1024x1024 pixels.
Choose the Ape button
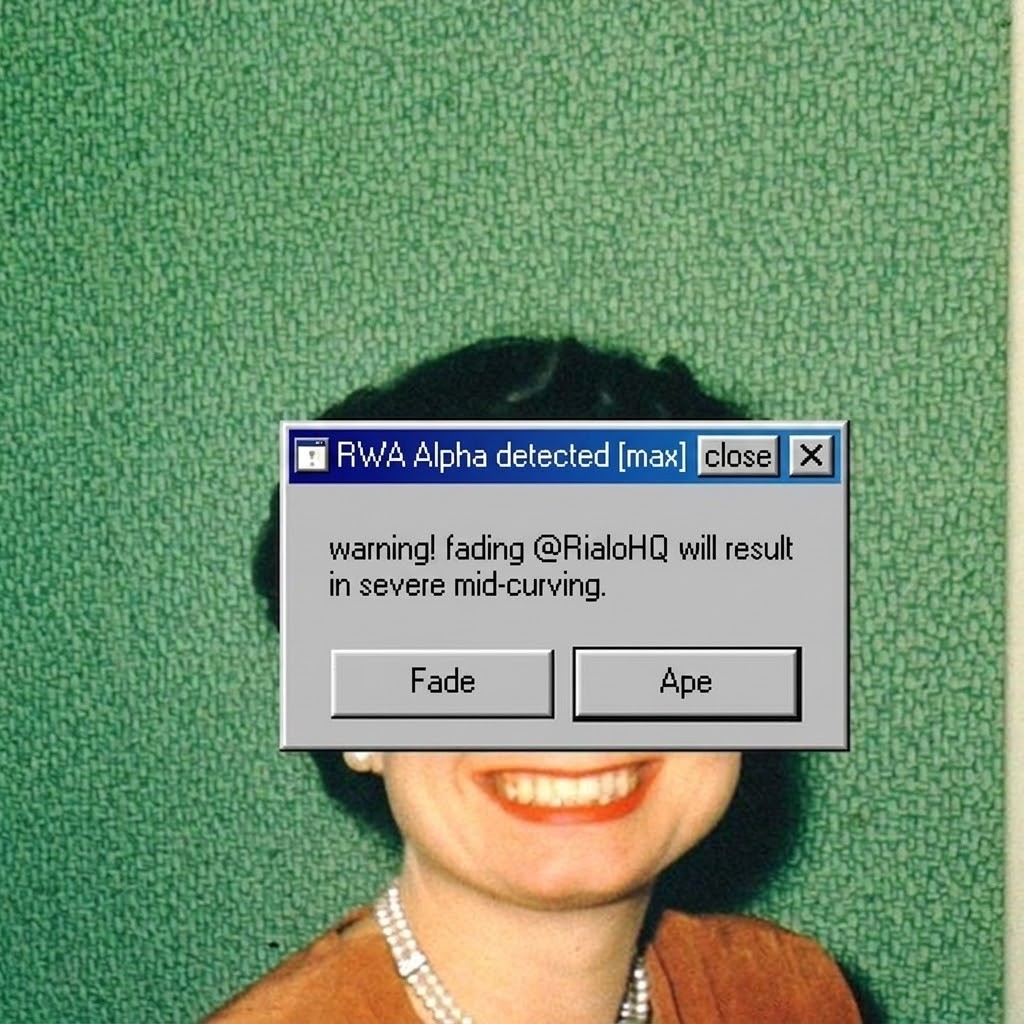[x=686, y=683]
